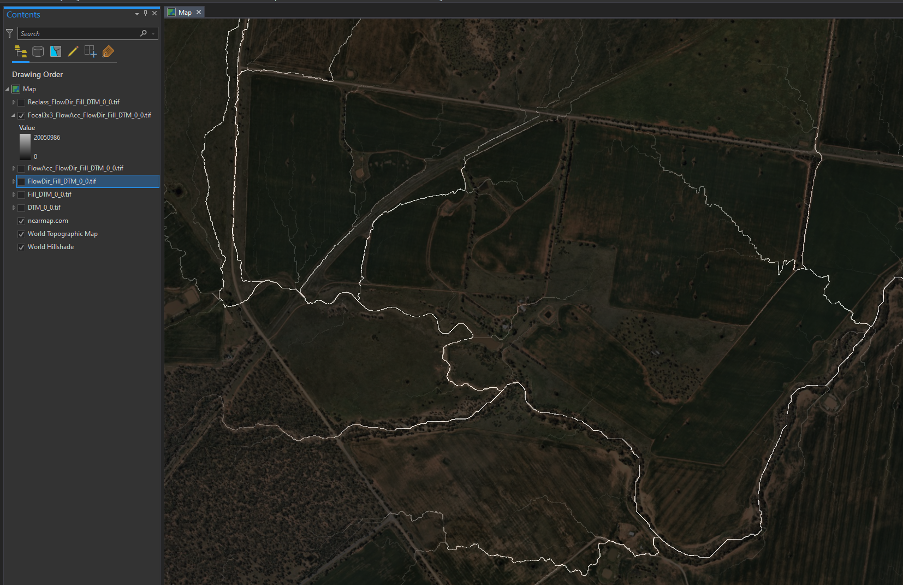Click the search magnifier in Contents pane
The width and height of the screenshot is (904, 586).
tap(143, 32)
